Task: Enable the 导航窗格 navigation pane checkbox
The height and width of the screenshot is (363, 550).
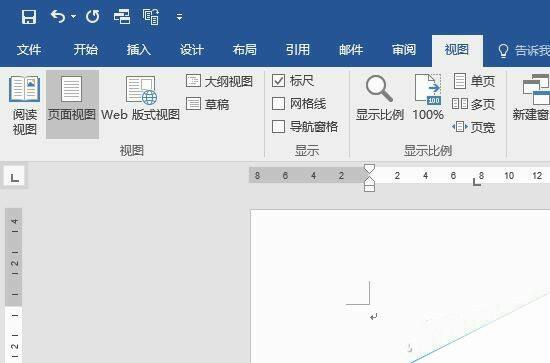Action: [x=279, y=127]
